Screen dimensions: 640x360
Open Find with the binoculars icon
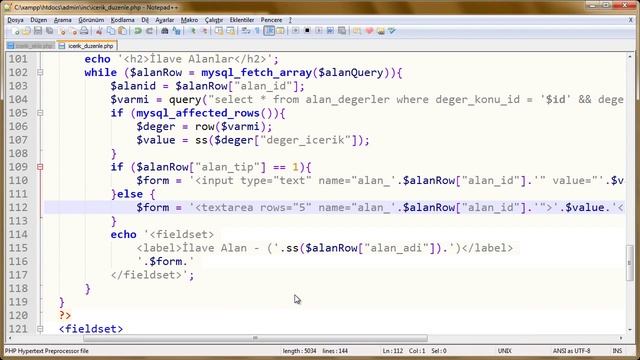tap(164, 31)
